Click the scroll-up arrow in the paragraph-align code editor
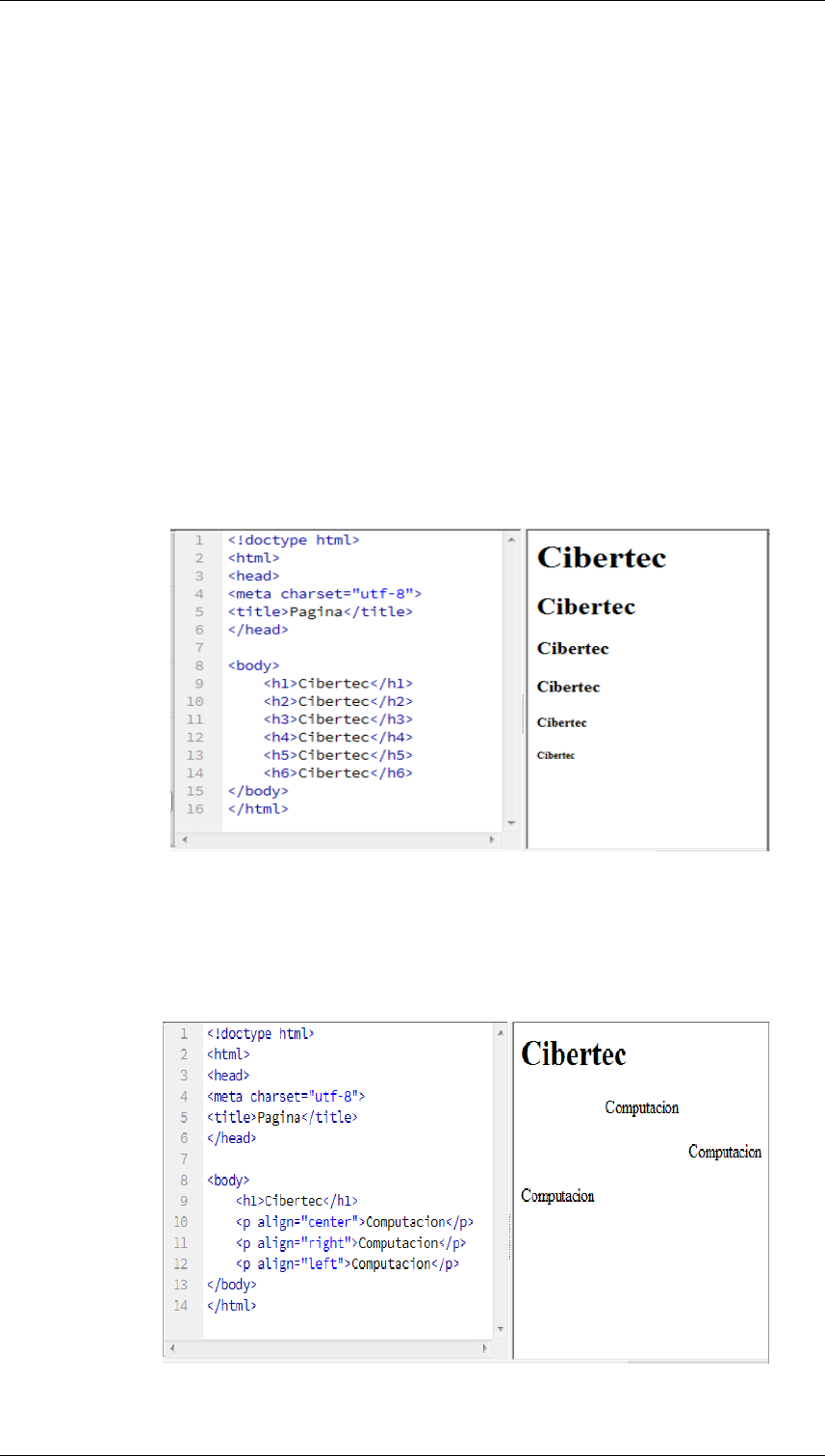Viewport: 825px width, 1456px height. pos(500,1034)
